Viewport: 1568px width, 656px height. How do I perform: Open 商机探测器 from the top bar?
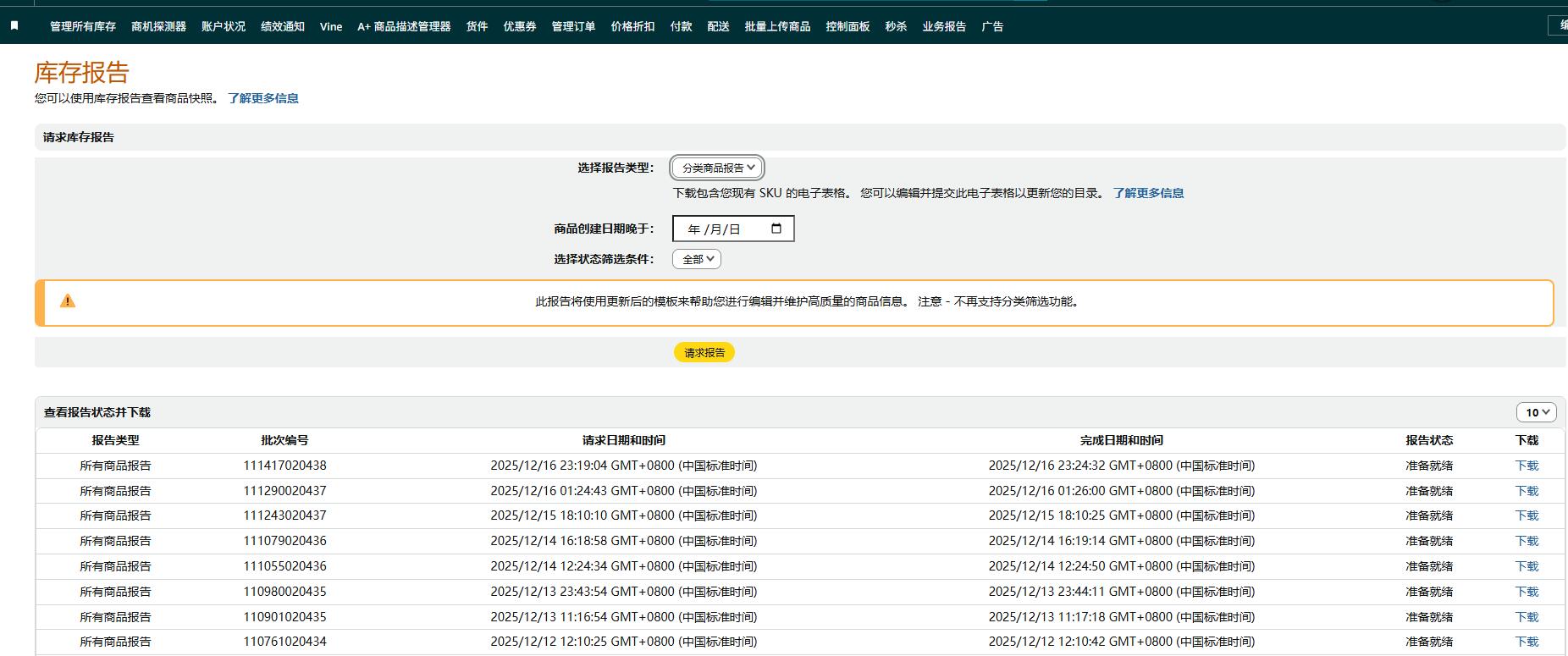tap(158, 26)
